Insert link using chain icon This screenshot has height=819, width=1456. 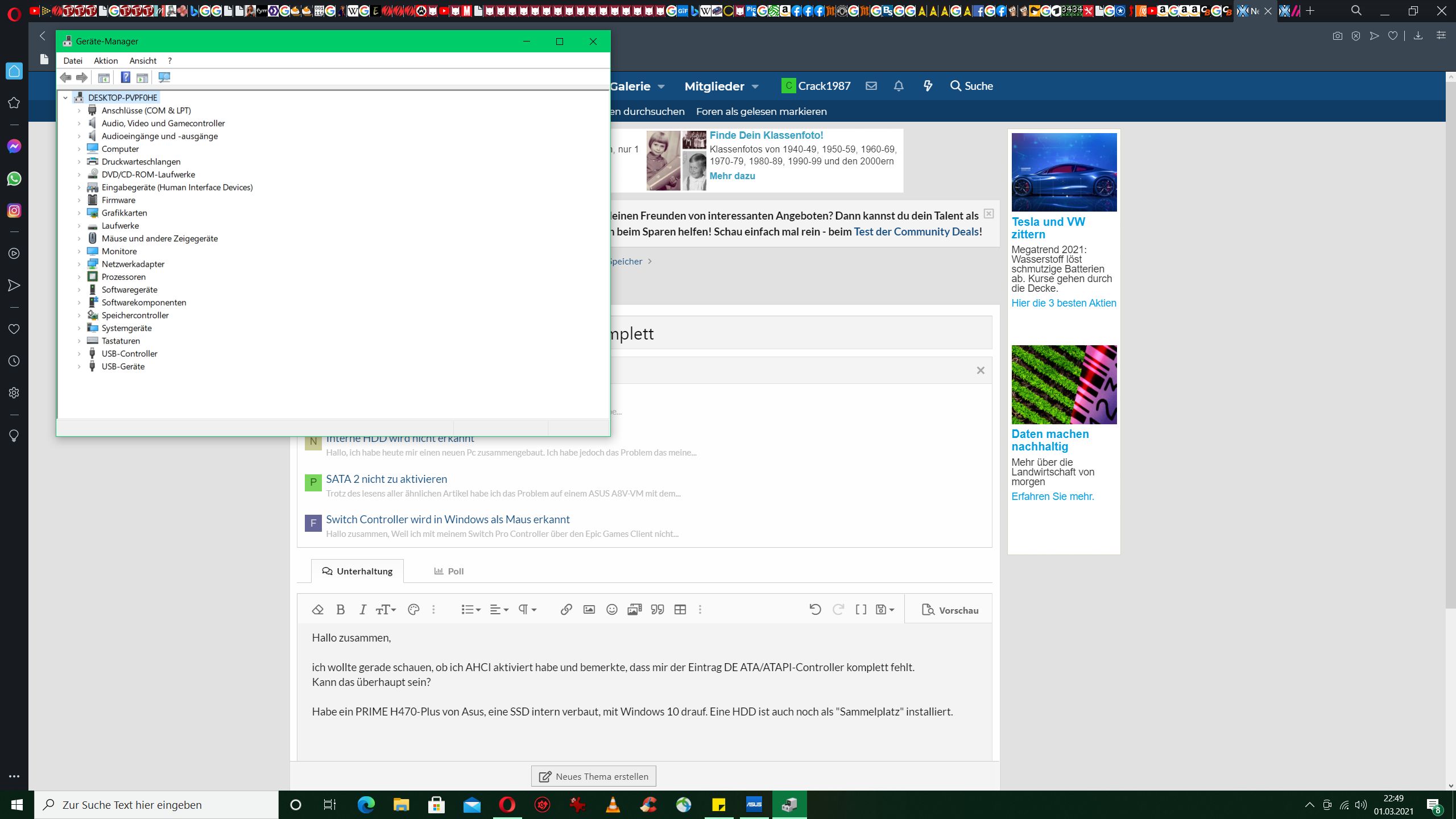pyautogui.click(x=566, y=610)
